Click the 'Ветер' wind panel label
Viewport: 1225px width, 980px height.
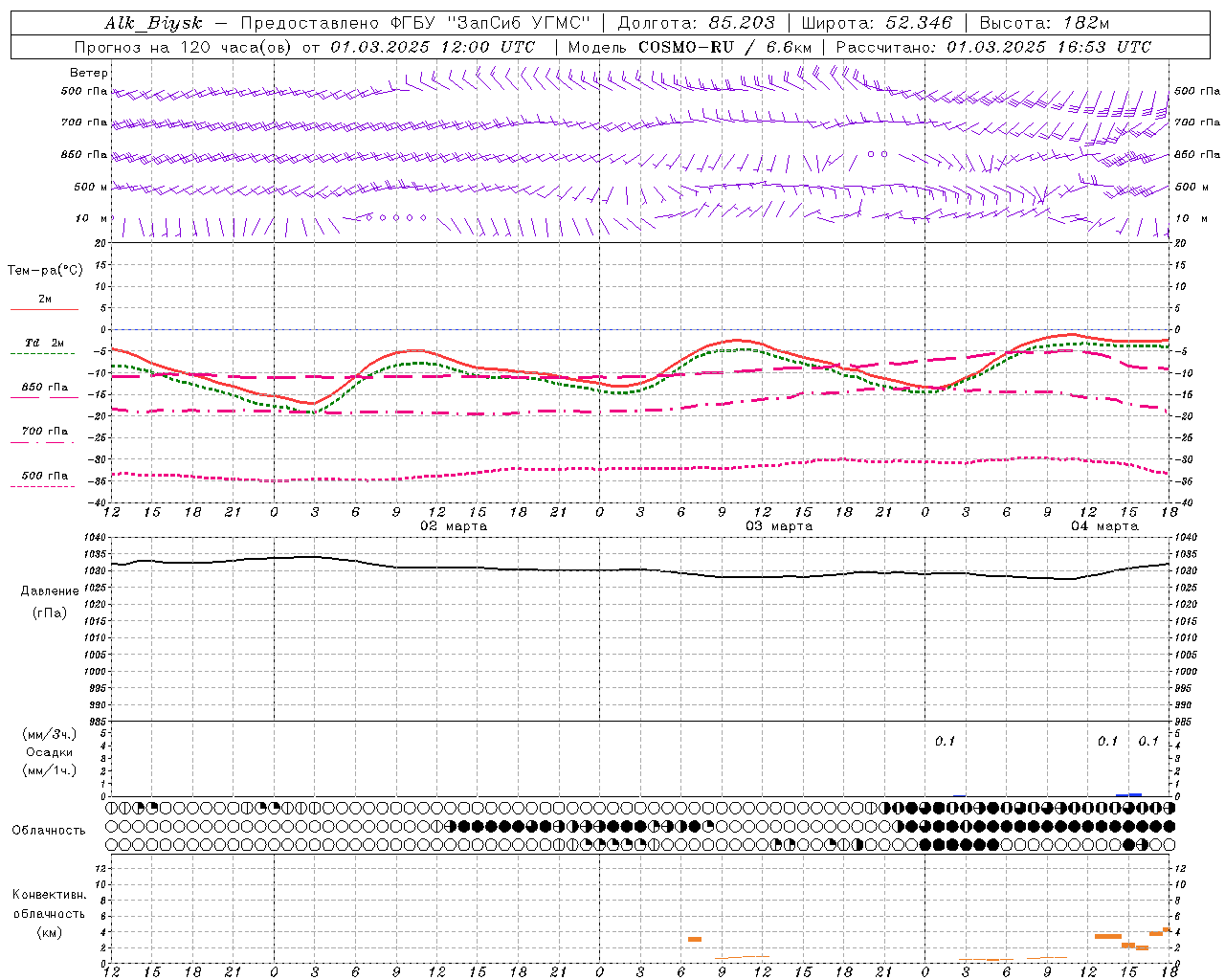(89, 73)
